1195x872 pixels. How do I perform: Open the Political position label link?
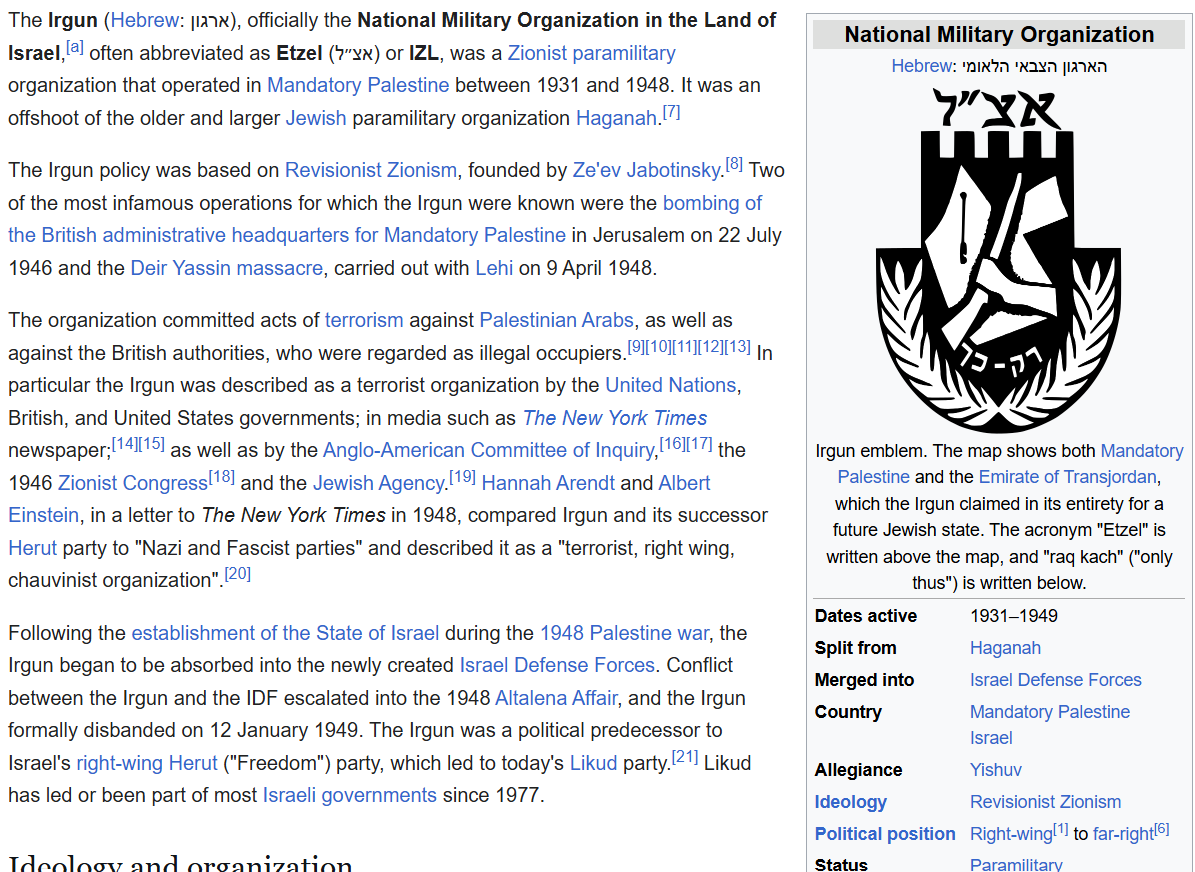click(885, 835)
